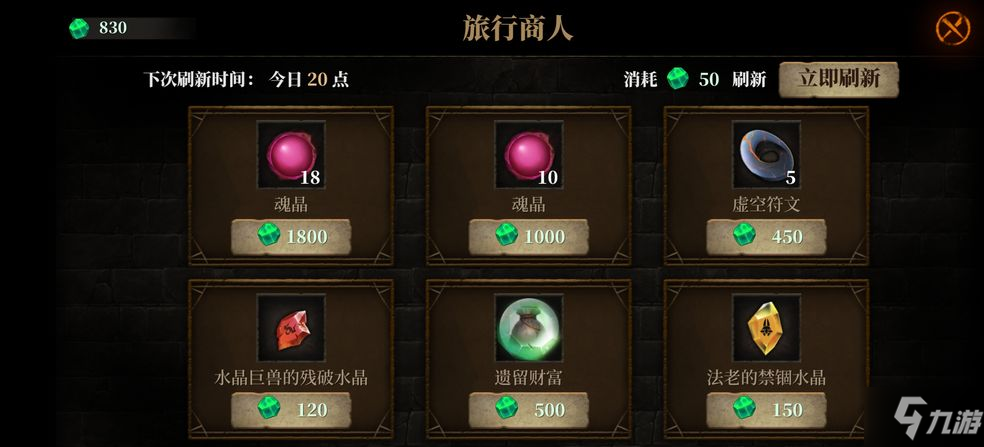984x447 pixels.
Task: Tap the 旅行商人 title heading
Action: [x=518, y=29]
